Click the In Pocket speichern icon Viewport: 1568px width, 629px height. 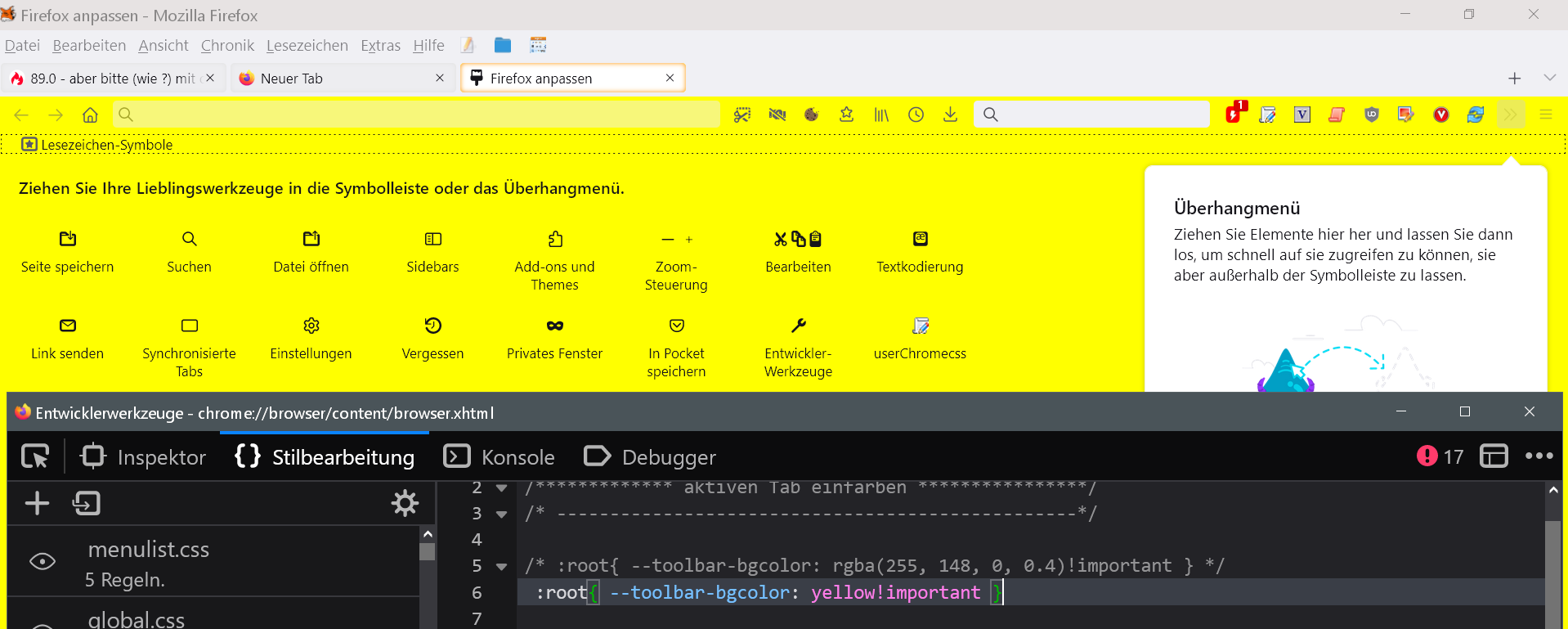[676, 326]
